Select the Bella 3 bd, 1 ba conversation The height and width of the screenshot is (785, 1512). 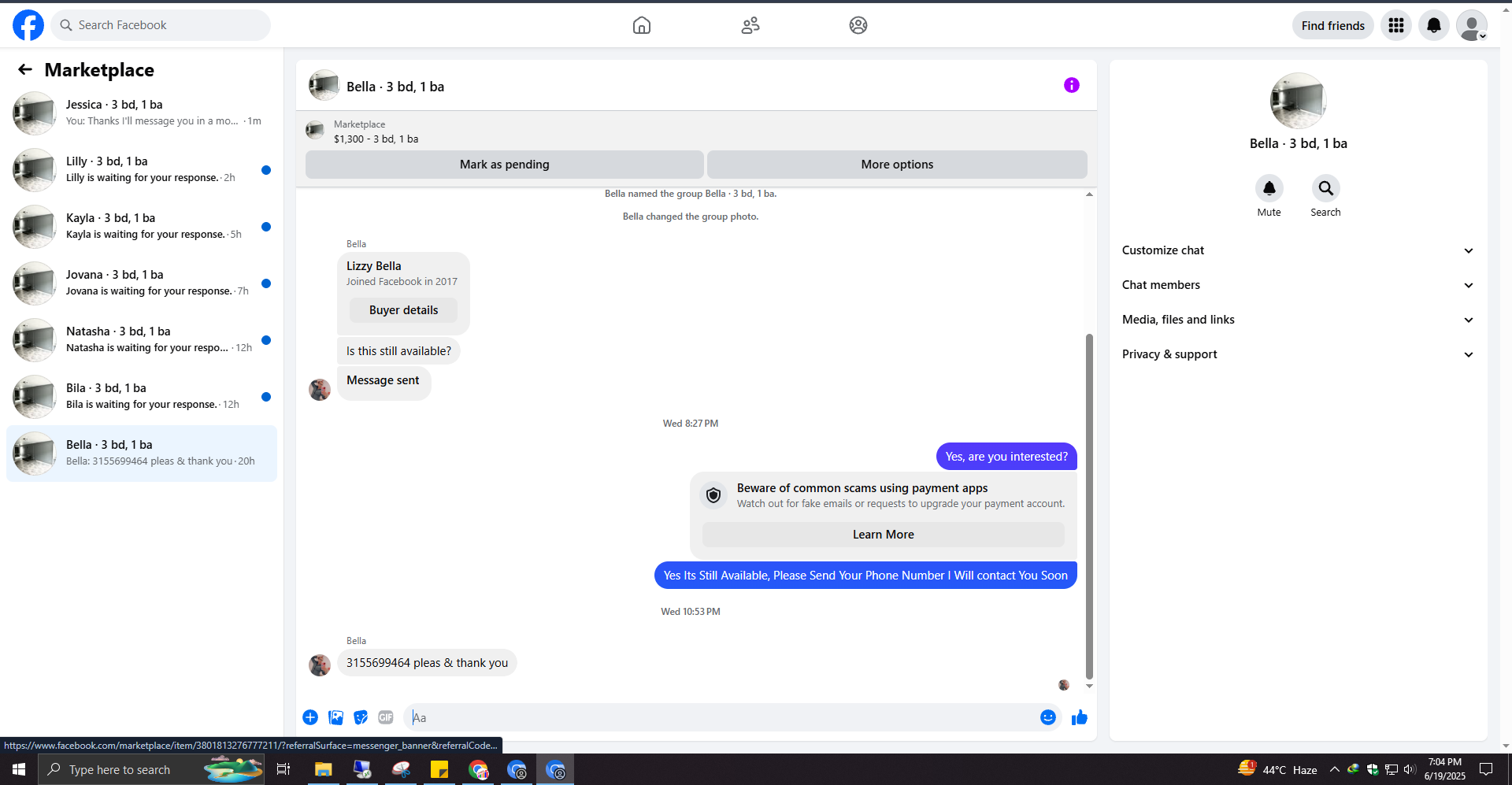coord(142,454)
